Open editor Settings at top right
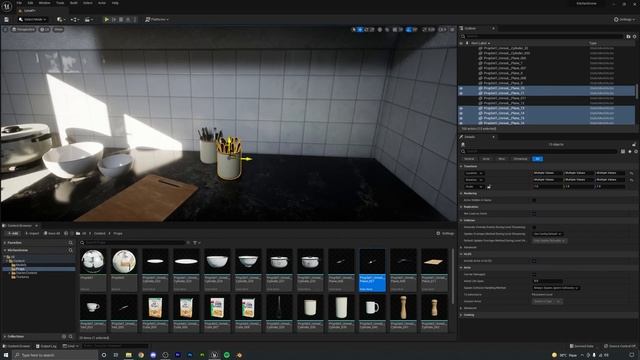The width and height of the screenshot is (640, 360). pos(625,20)
